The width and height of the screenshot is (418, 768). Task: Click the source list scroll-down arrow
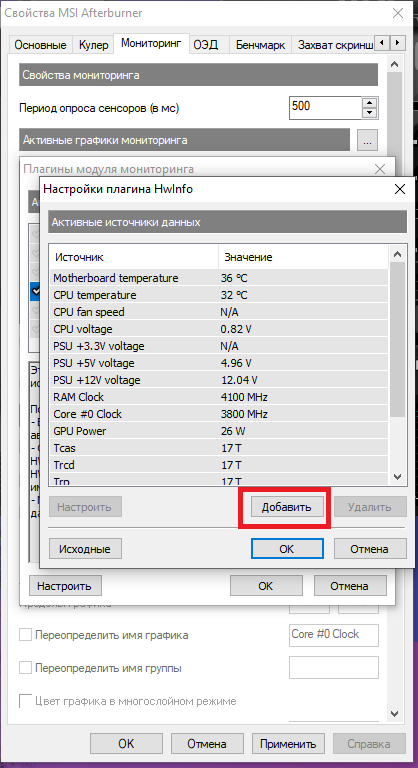[x=397, y=477]
